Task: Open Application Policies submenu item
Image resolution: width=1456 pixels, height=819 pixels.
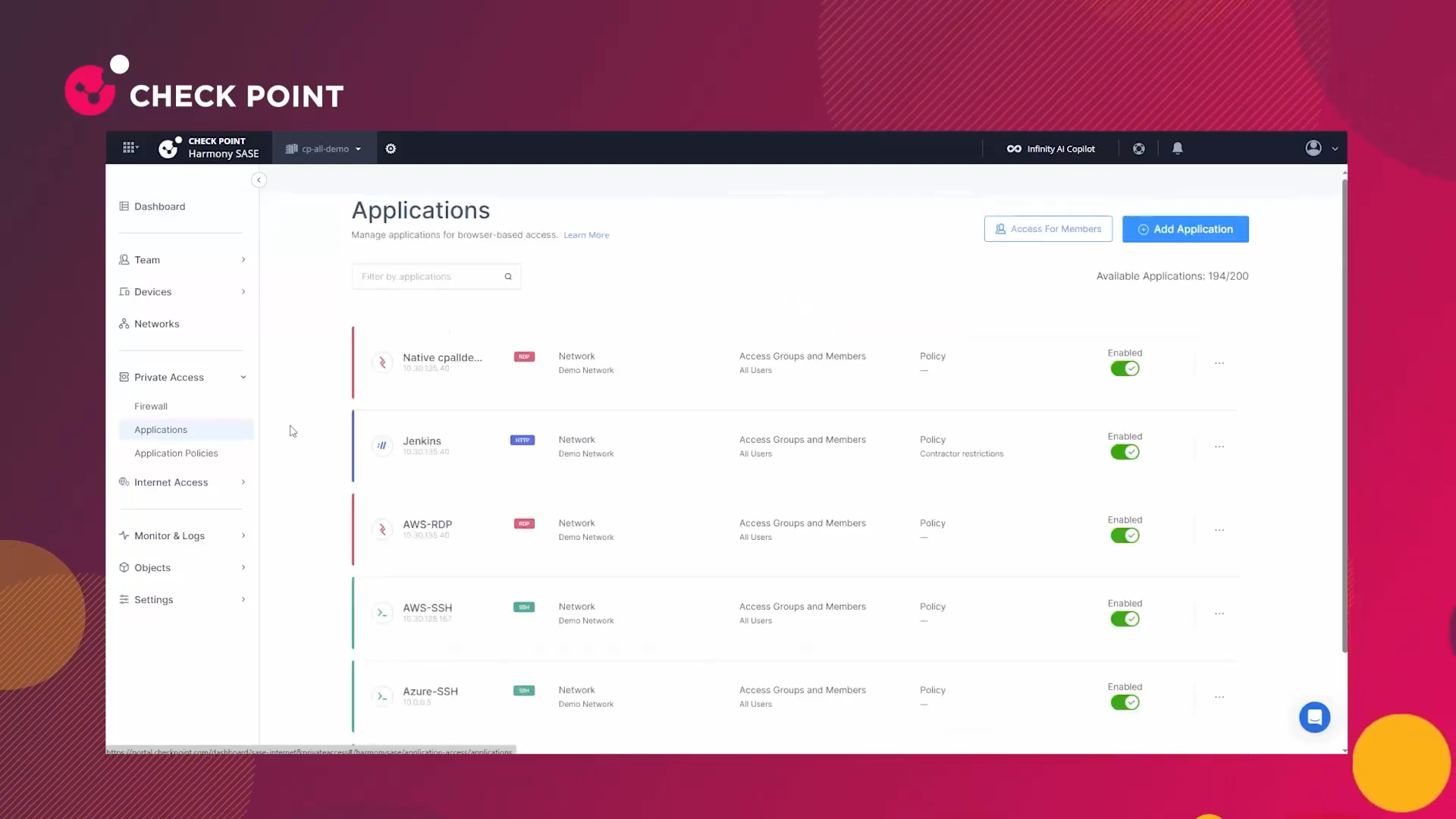Action: click(x=176, y=453)
